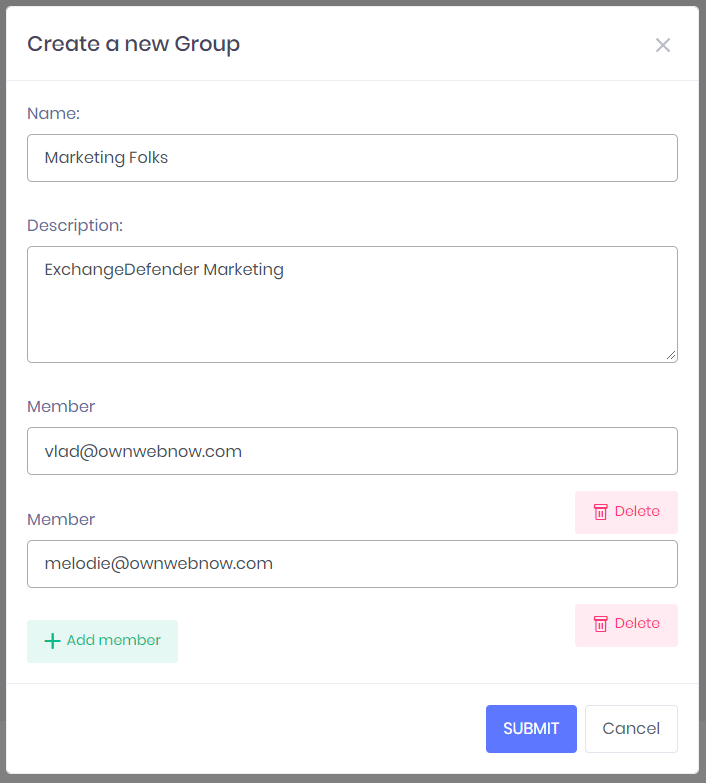
Task: Click trash icon next to melodie@ownwebnow.com member
Action: tap(600, 624)
